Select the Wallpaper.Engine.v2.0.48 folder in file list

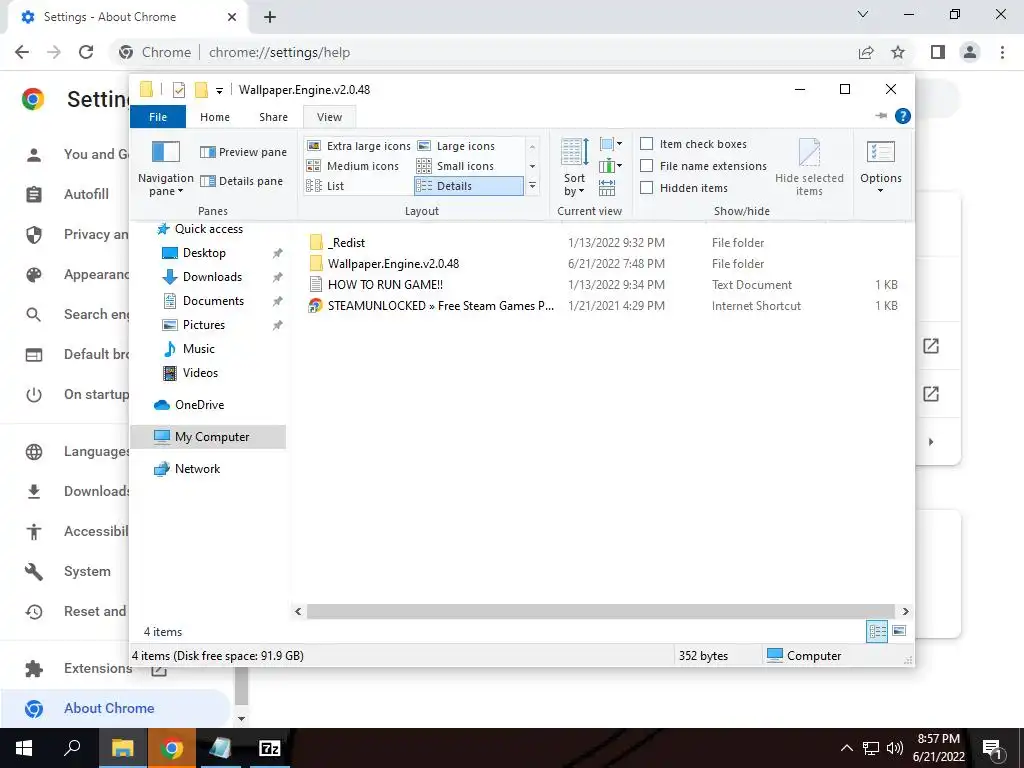(393, 264)
